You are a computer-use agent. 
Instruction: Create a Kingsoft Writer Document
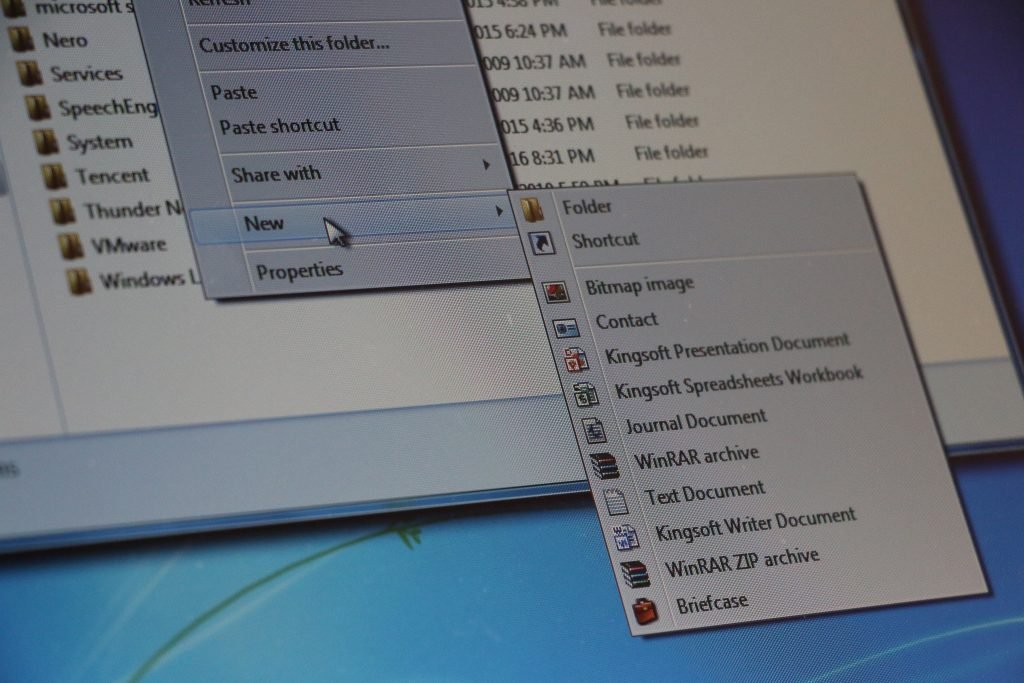755,523
